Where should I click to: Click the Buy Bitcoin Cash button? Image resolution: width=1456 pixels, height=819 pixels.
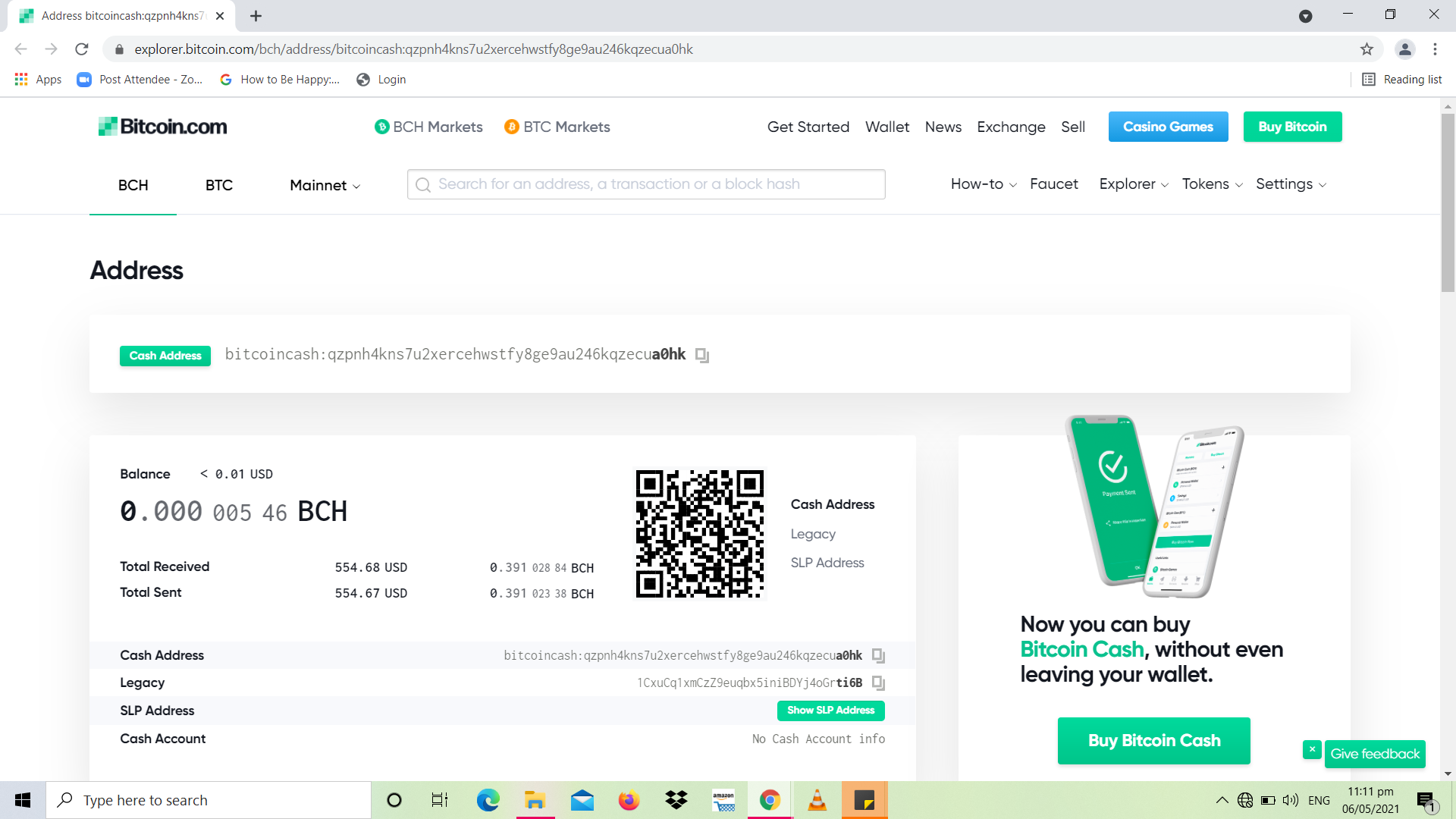tap(1154, 741)
